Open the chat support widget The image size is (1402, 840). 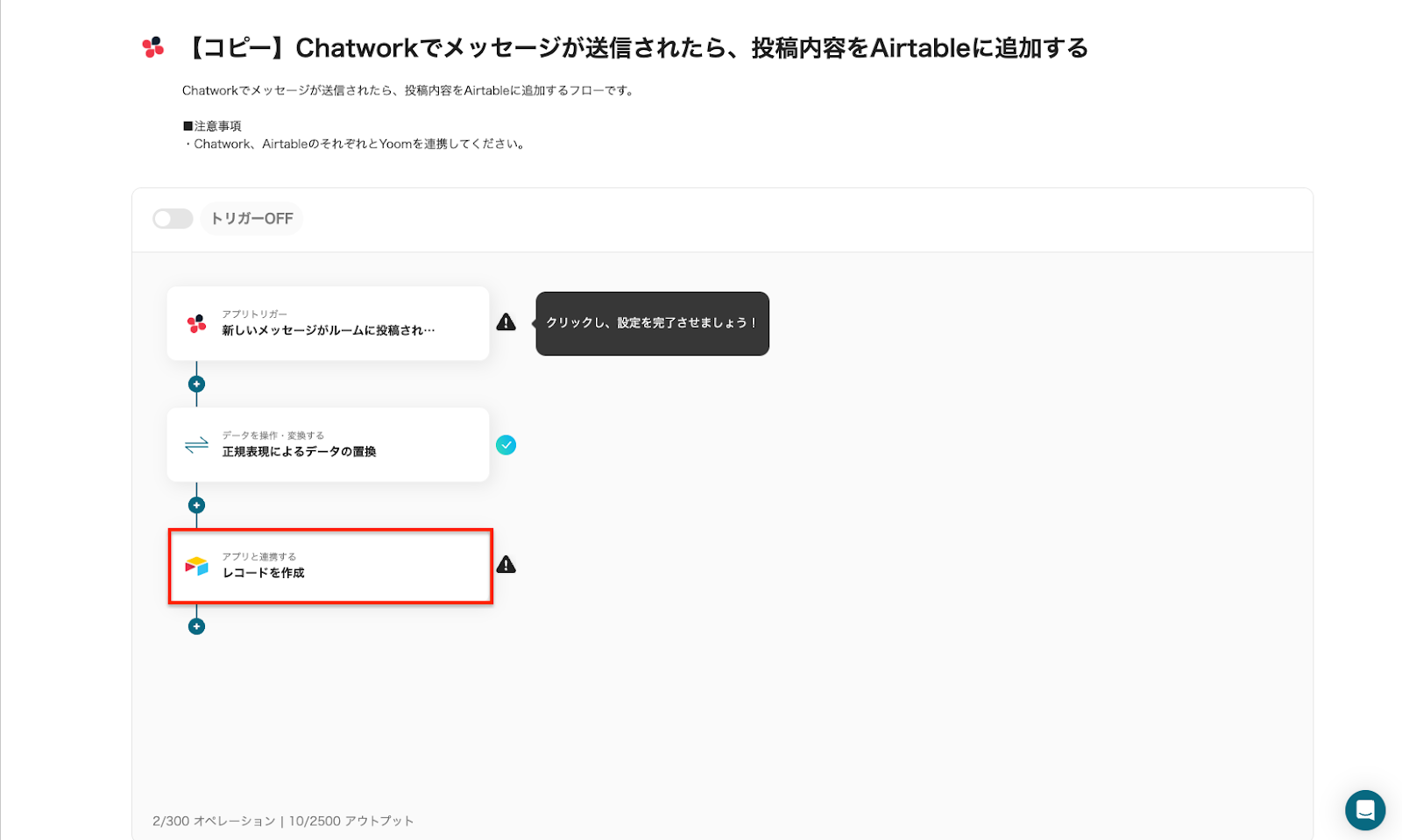tap(1364, 810)
